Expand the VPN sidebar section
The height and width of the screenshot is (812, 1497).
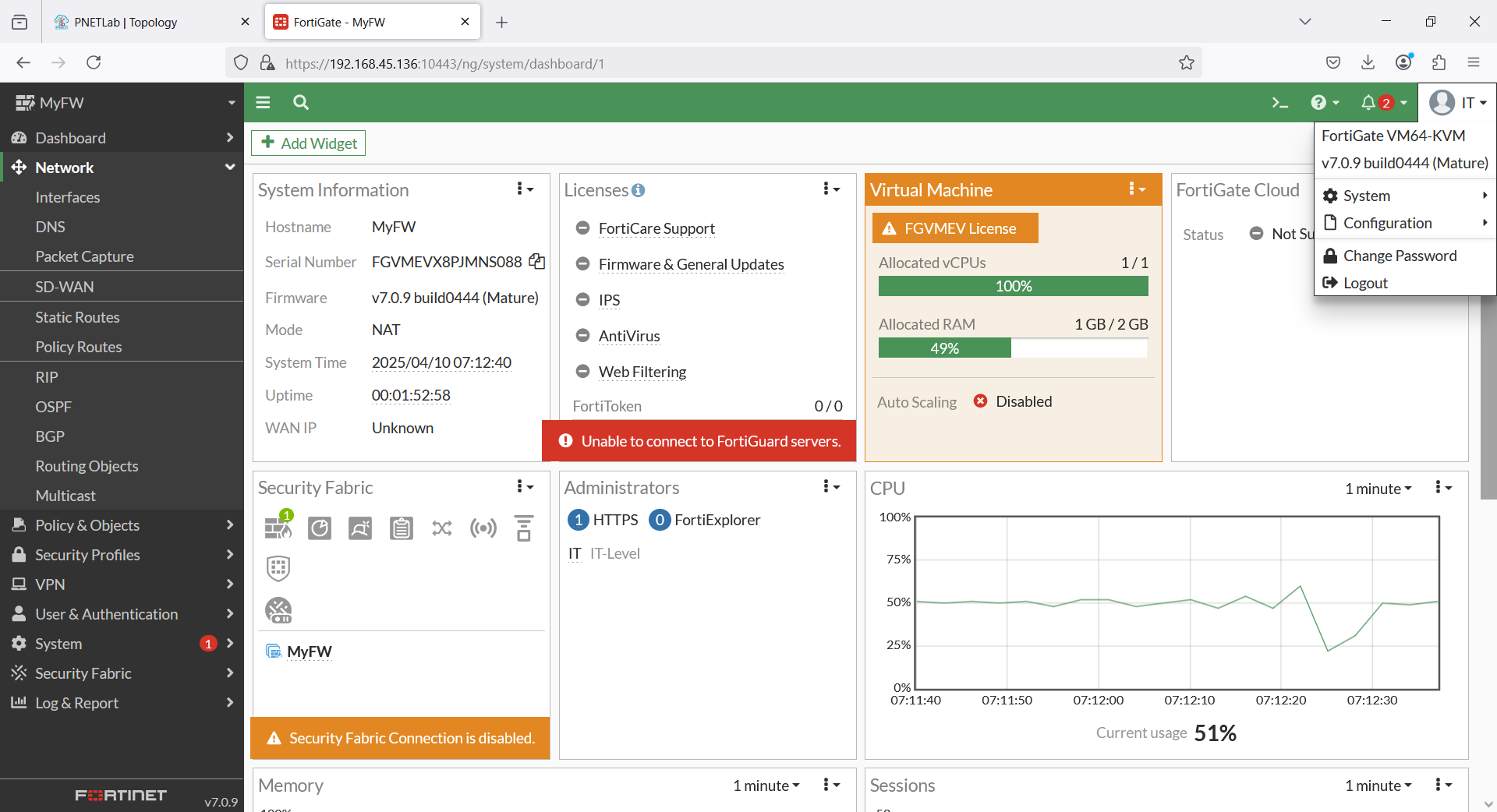[122, 584]
